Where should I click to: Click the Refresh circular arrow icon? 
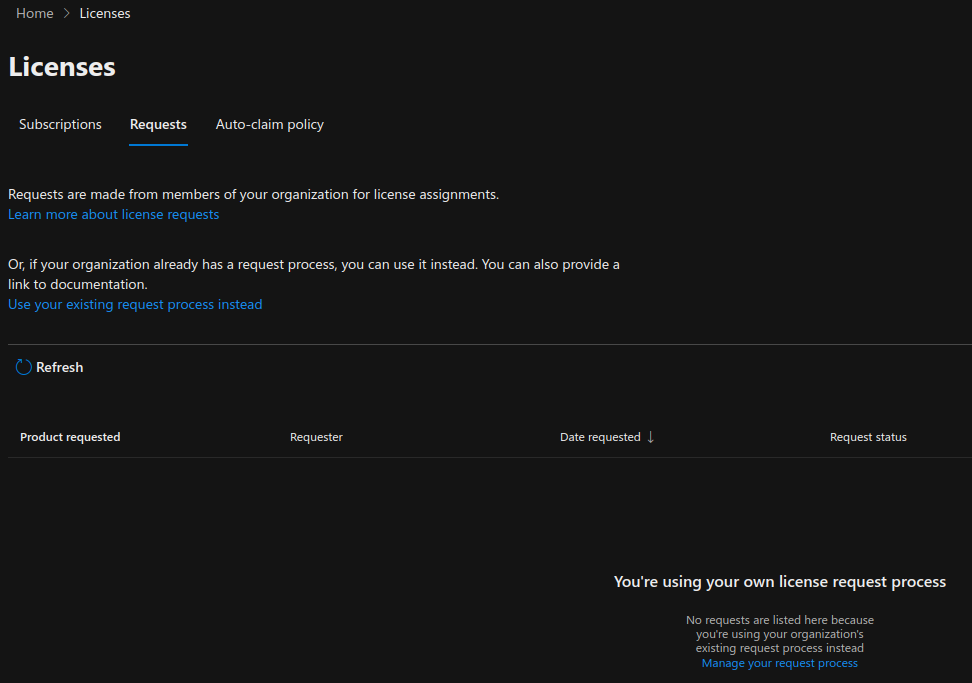[24, 367]
